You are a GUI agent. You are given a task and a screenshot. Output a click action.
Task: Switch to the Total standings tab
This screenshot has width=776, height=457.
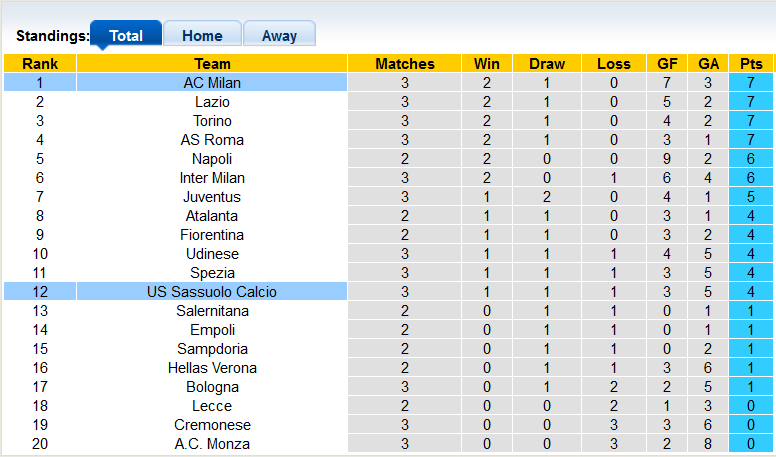(126, 35)
